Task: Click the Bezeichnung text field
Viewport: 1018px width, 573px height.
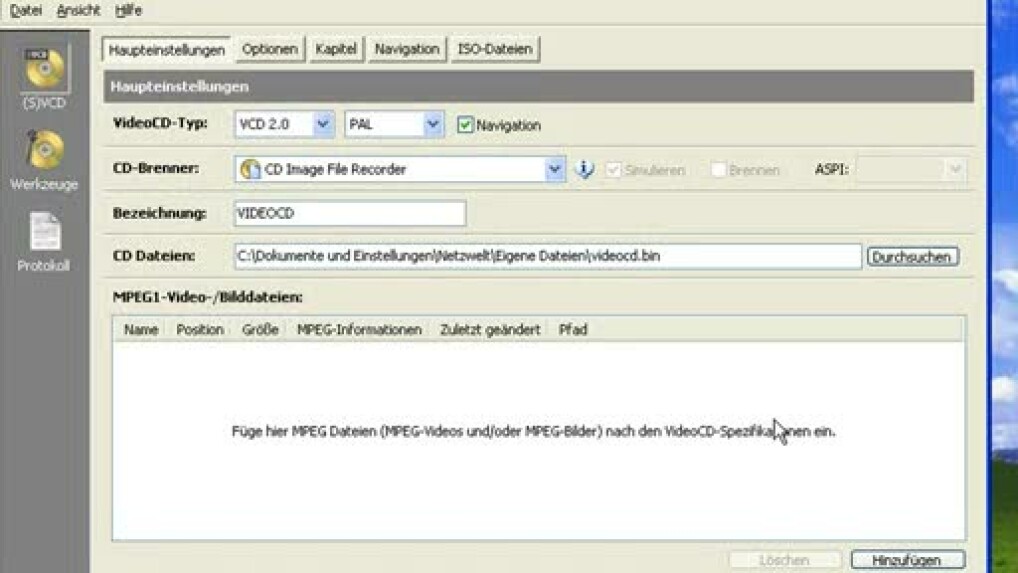Action: pyautogui.click(x=349, y=213)
